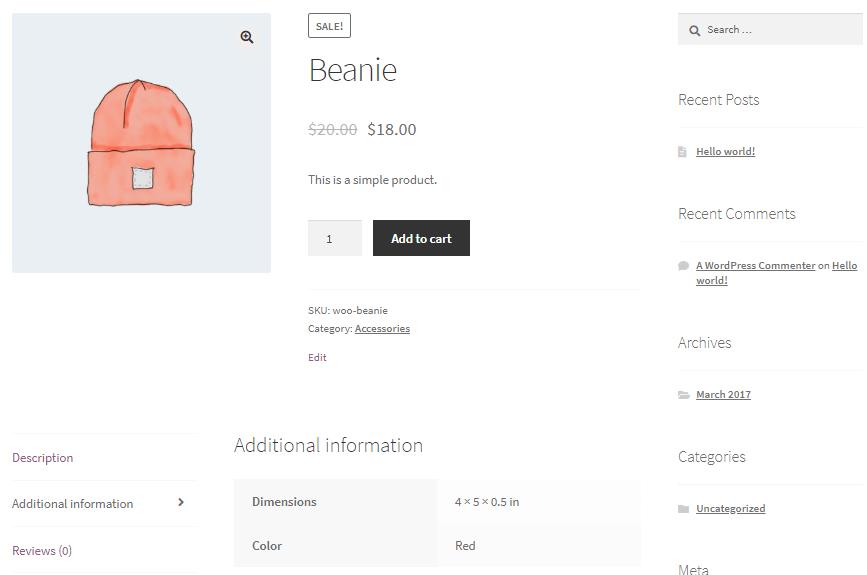The image size is (867, 575).
Task: Click the folder icon next to March 2017
Action: 683,395
